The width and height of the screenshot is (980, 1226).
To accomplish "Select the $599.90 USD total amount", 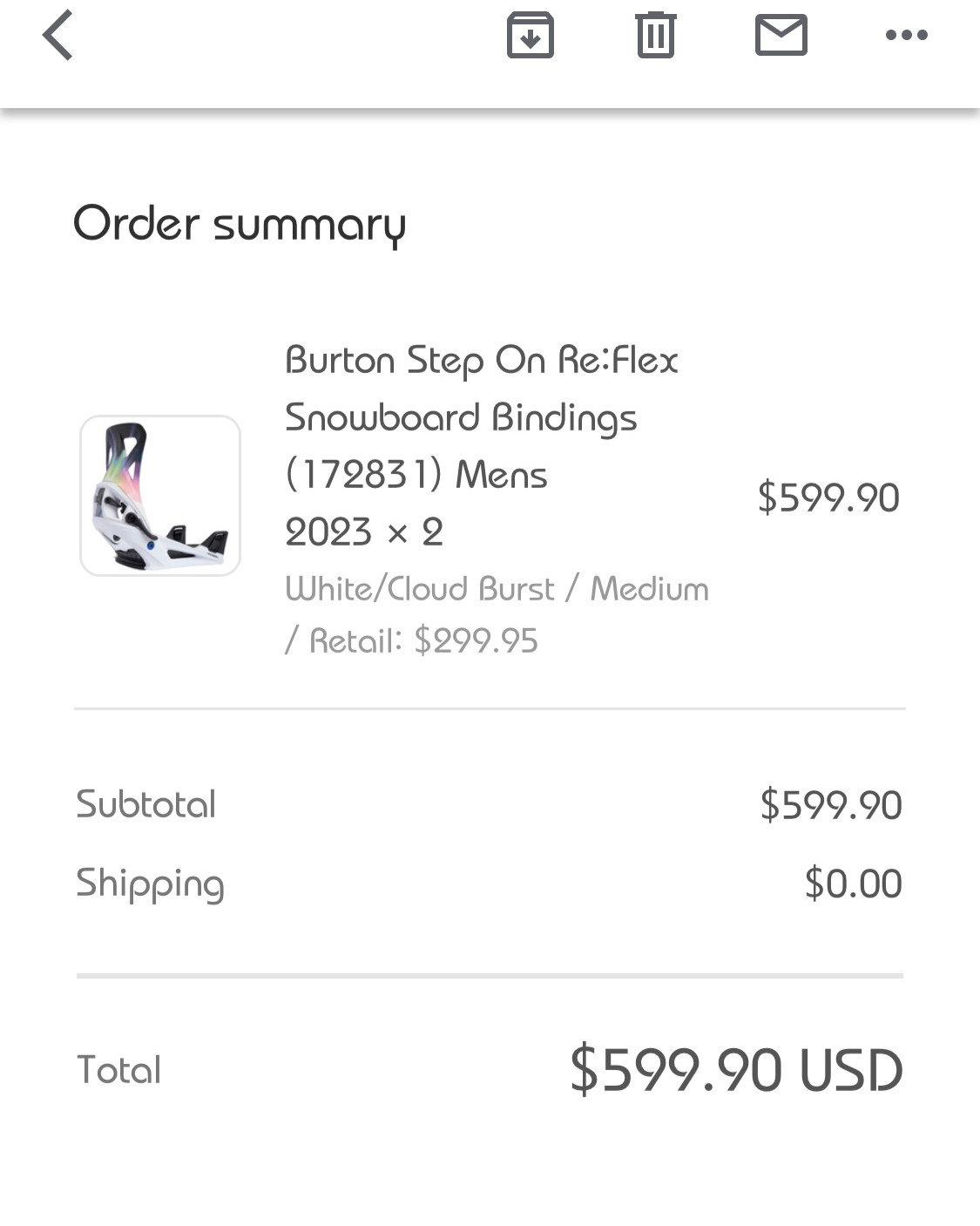I will pos(736,1070).
